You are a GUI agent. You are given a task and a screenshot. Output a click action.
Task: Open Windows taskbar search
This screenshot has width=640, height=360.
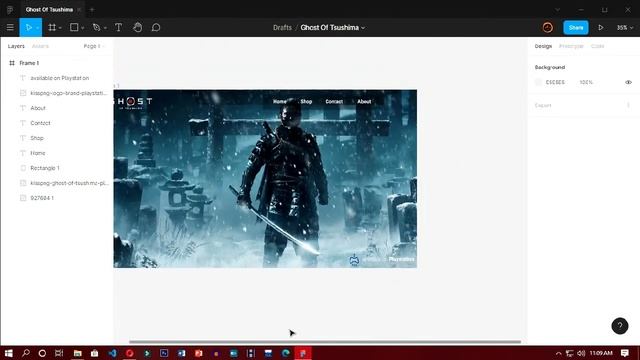click(x=26, y=353)
